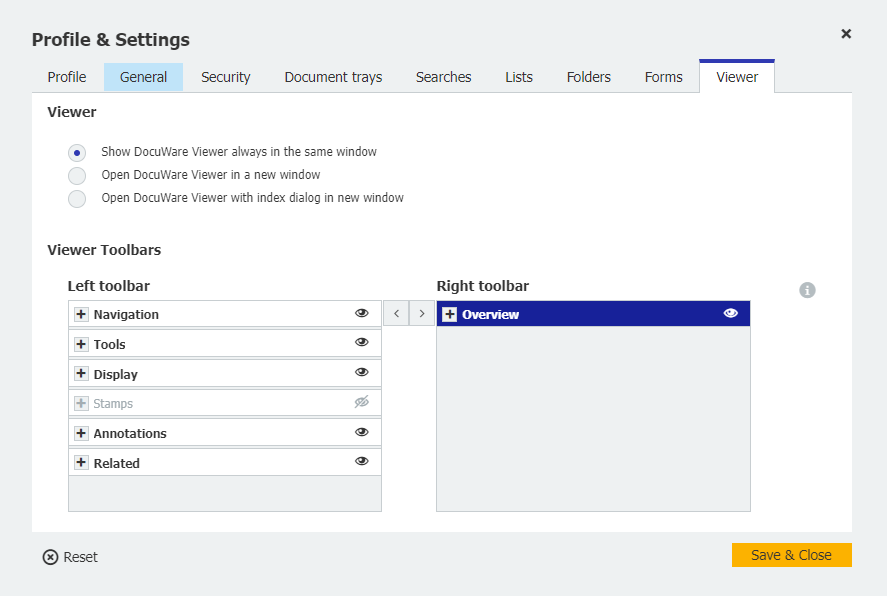Close the Profile & Settings dialog
Image resolution: width=887 pixels, height=596 pixels.
click(846, 34)
